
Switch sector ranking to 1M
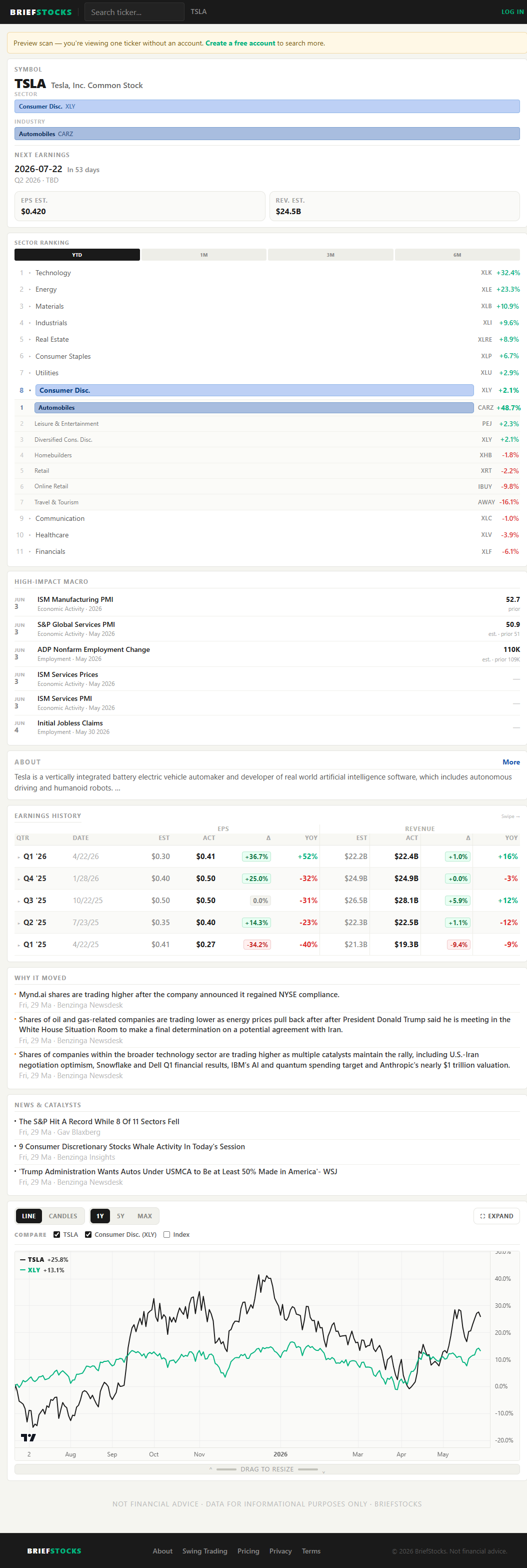pyautogui.click(x=204, y=255)
